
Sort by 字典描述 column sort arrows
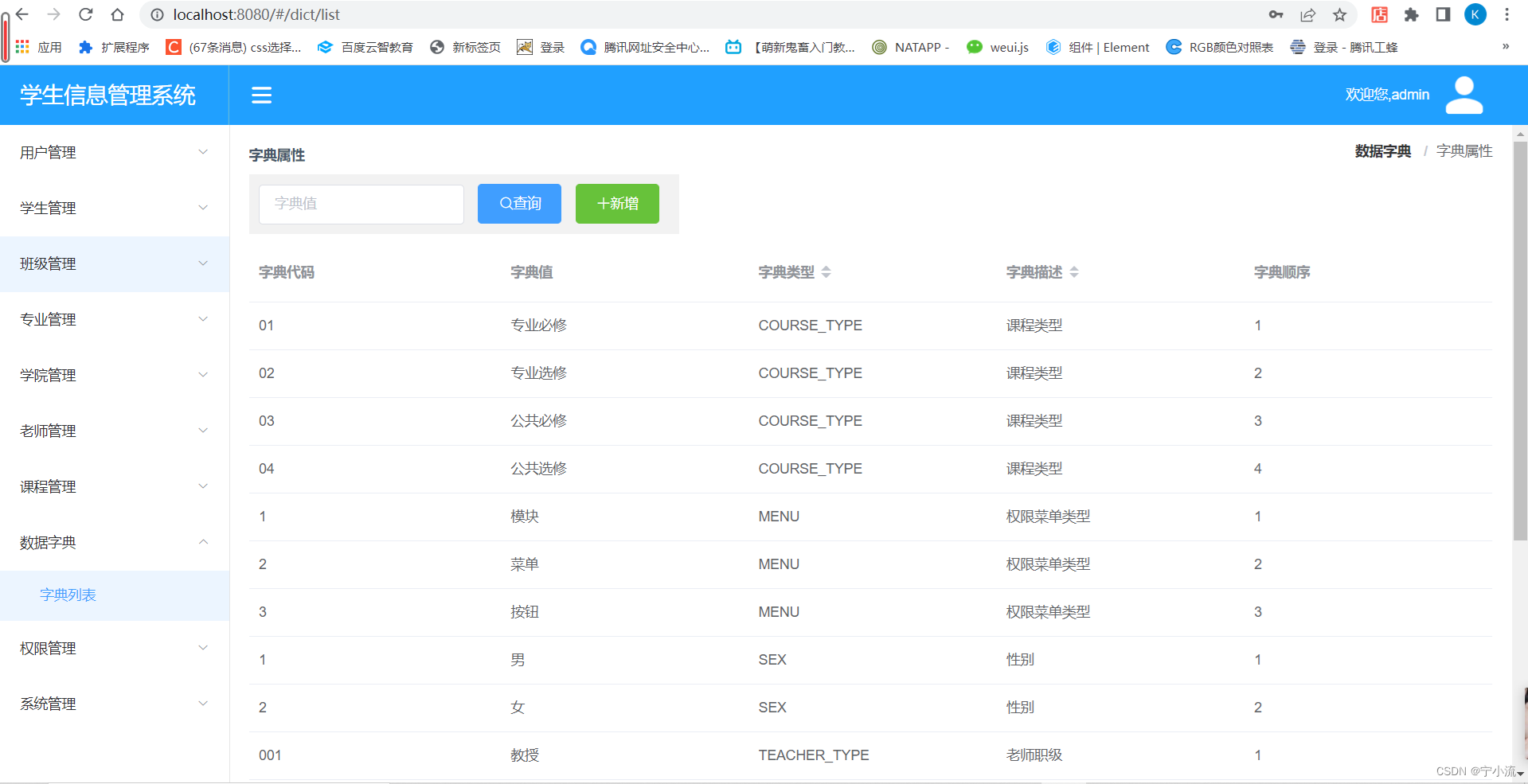pyautogui.click(x=1074, y=272)
